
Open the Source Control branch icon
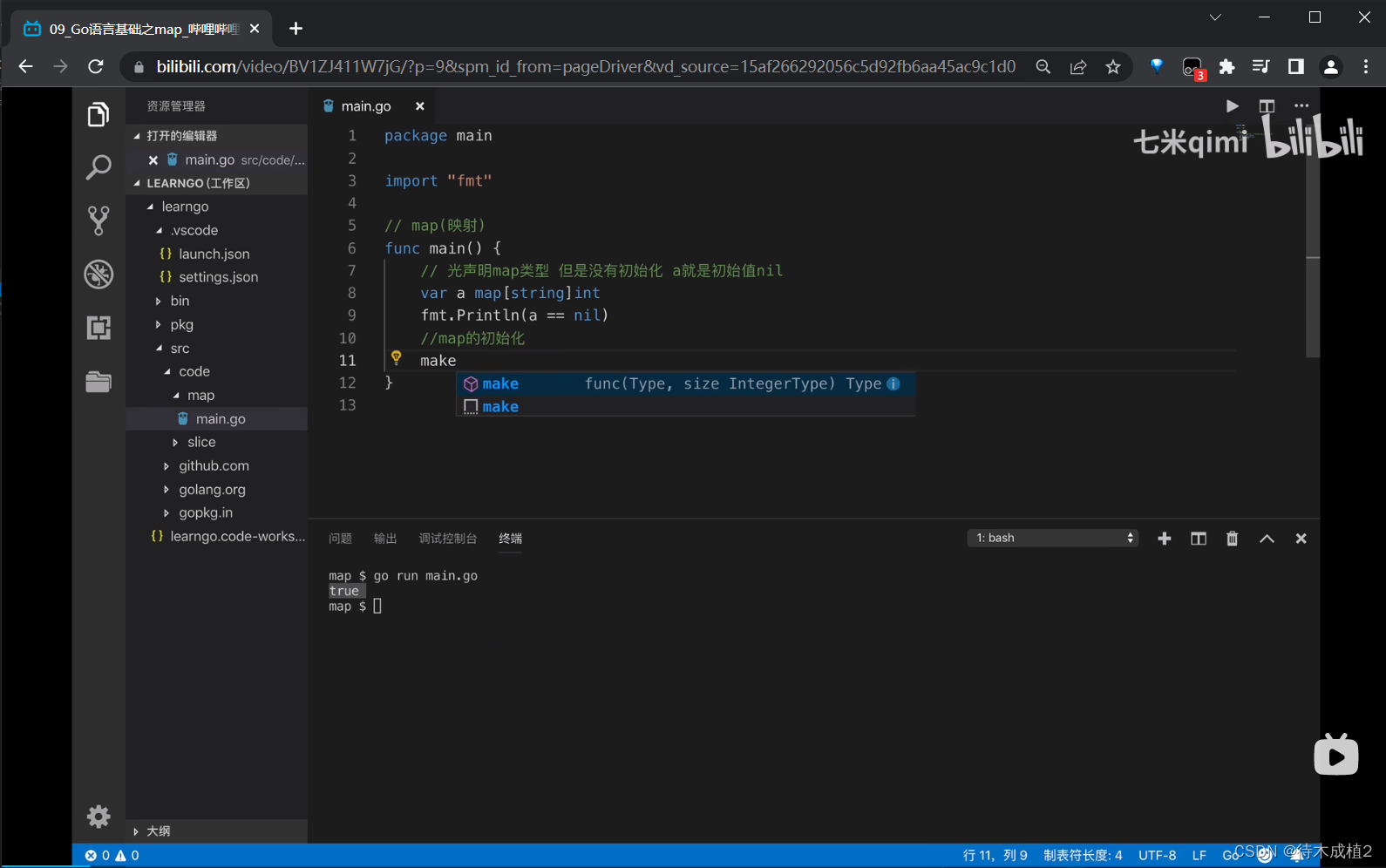click(x=99, y=220)
